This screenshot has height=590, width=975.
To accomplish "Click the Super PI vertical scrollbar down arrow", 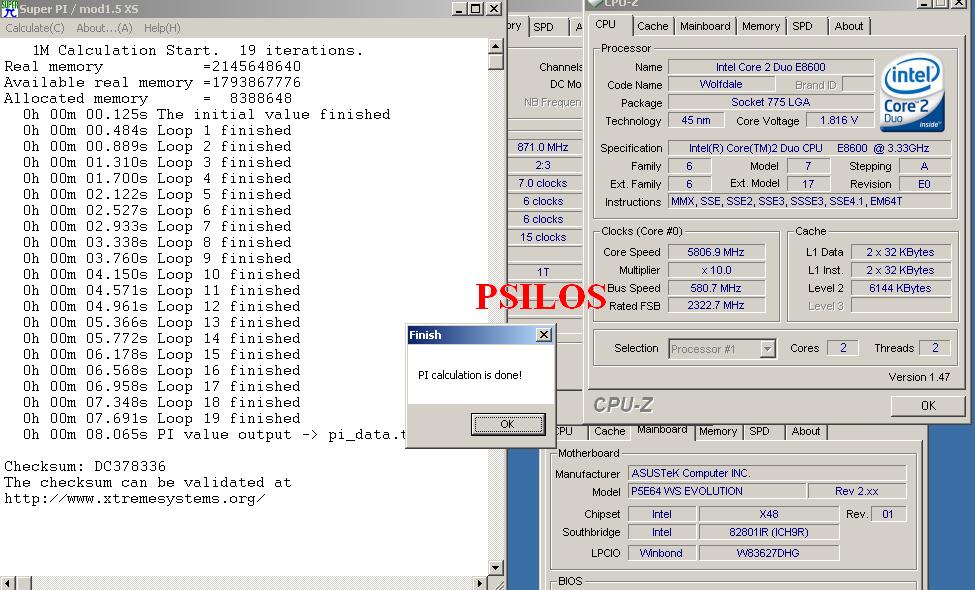I will 496,567.
